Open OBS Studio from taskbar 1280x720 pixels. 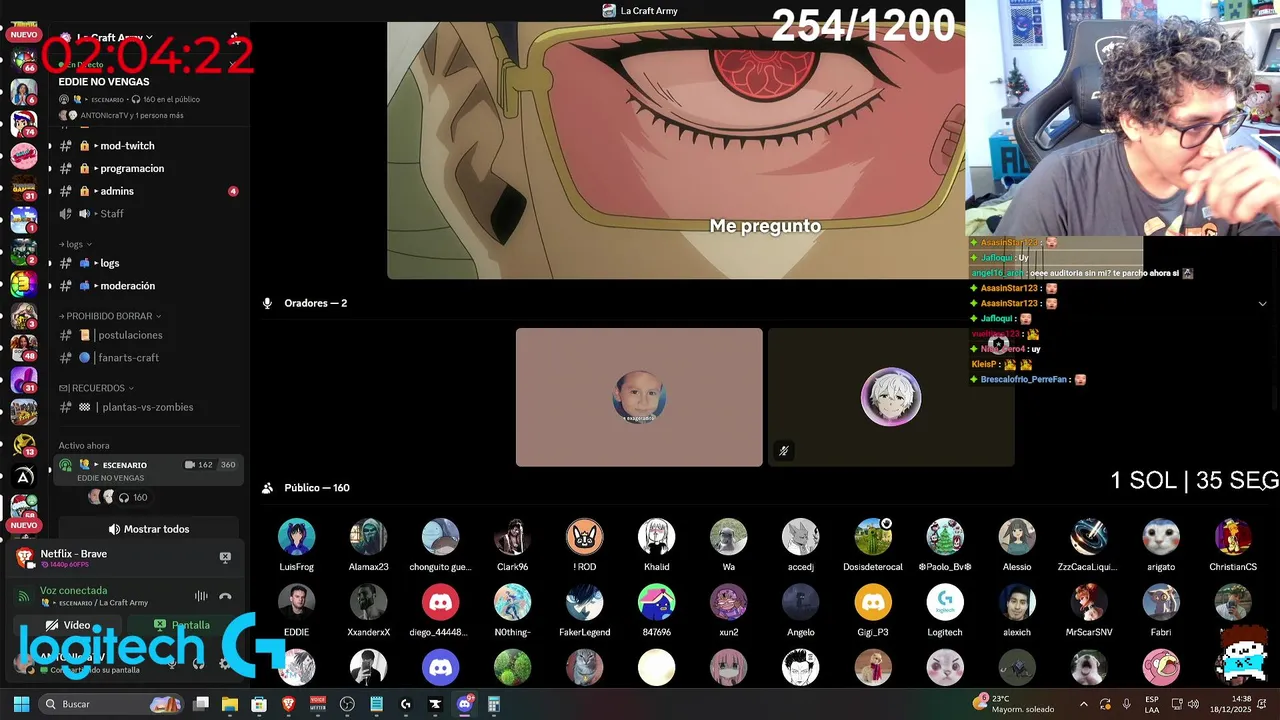pyautogui.click(x=347, y=704)
